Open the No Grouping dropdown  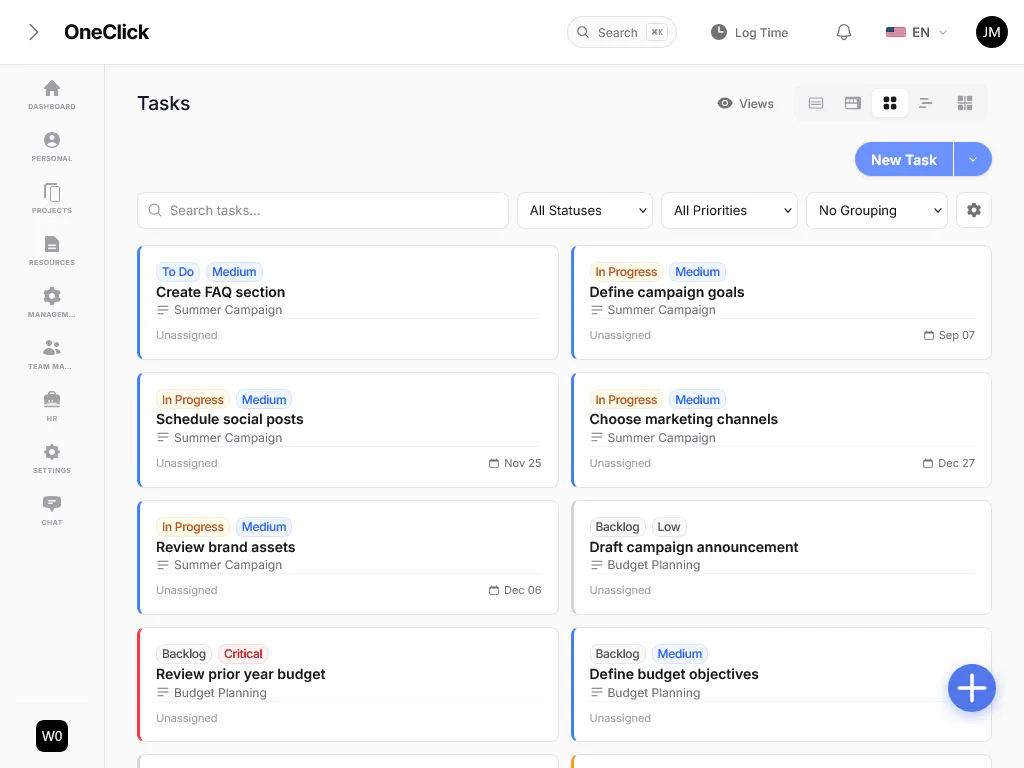pos(876,210)
